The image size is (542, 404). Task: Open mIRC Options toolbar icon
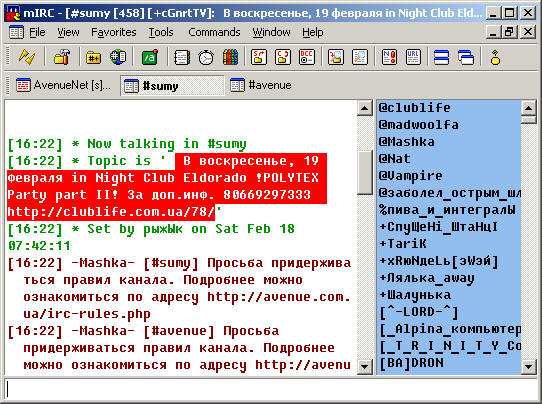62,57
